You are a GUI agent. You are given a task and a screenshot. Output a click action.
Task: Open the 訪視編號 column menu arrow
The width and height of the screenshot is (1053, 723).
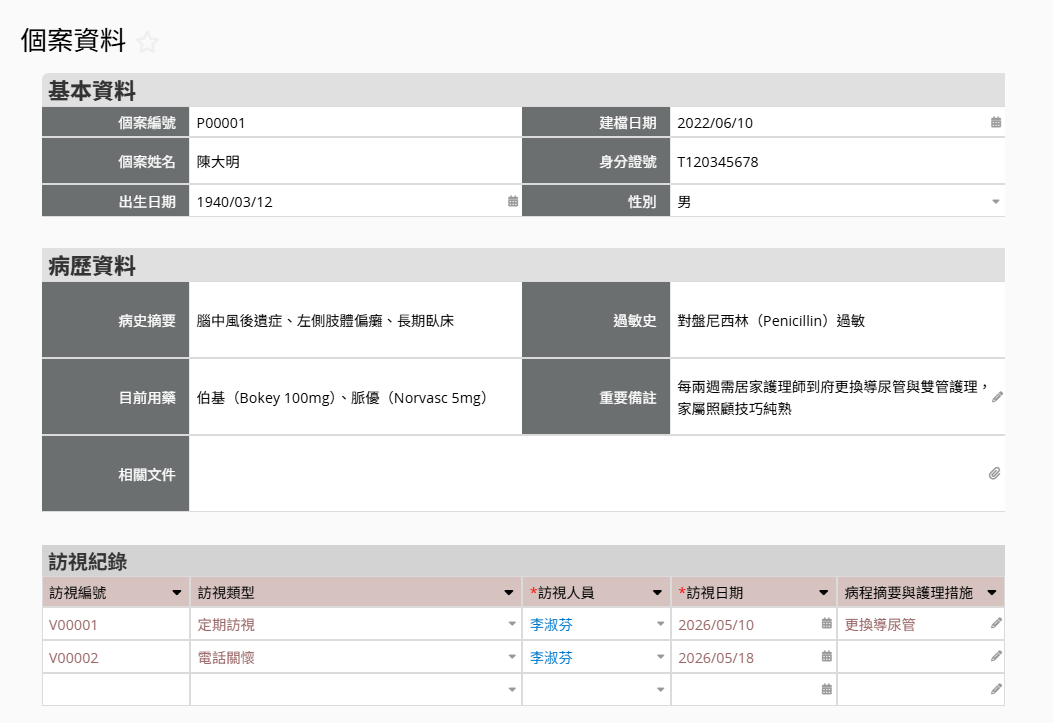(177, 593)
